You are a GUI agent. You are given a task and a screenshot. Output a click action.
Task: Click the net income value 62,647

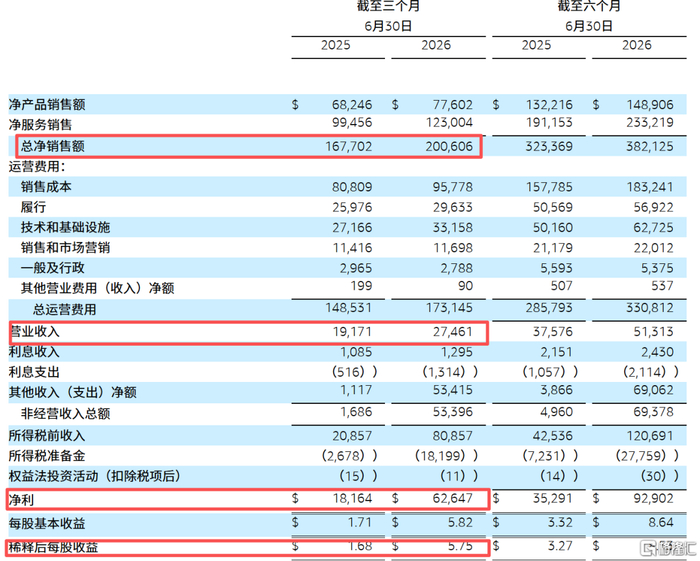pyautogui.click(x=452, y=498)
